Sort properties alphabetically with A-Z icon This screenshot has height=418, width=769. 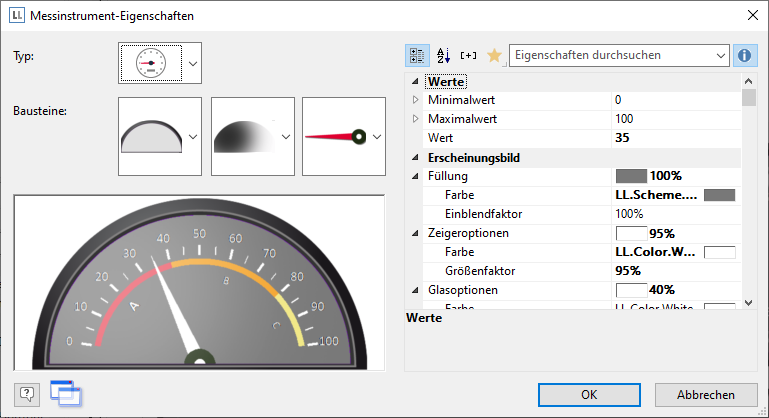click(444, 56)
